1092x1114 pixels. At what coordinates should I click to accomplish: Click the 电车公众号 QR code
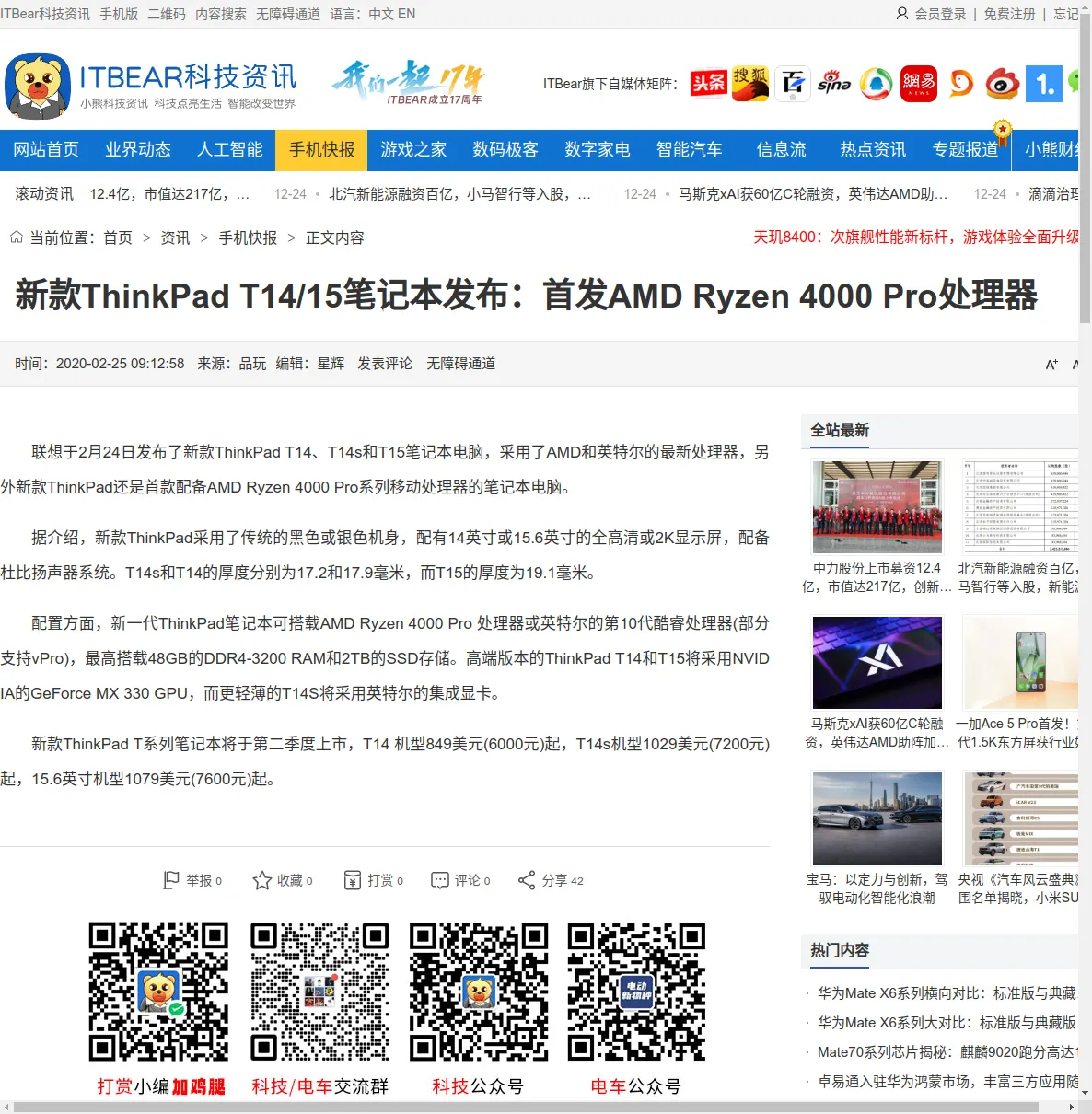click(x=636, y=992)
